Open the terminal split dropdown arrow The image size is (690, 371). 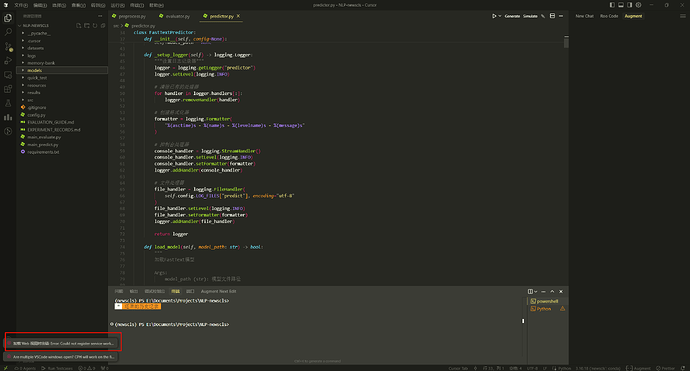point(536,291)
